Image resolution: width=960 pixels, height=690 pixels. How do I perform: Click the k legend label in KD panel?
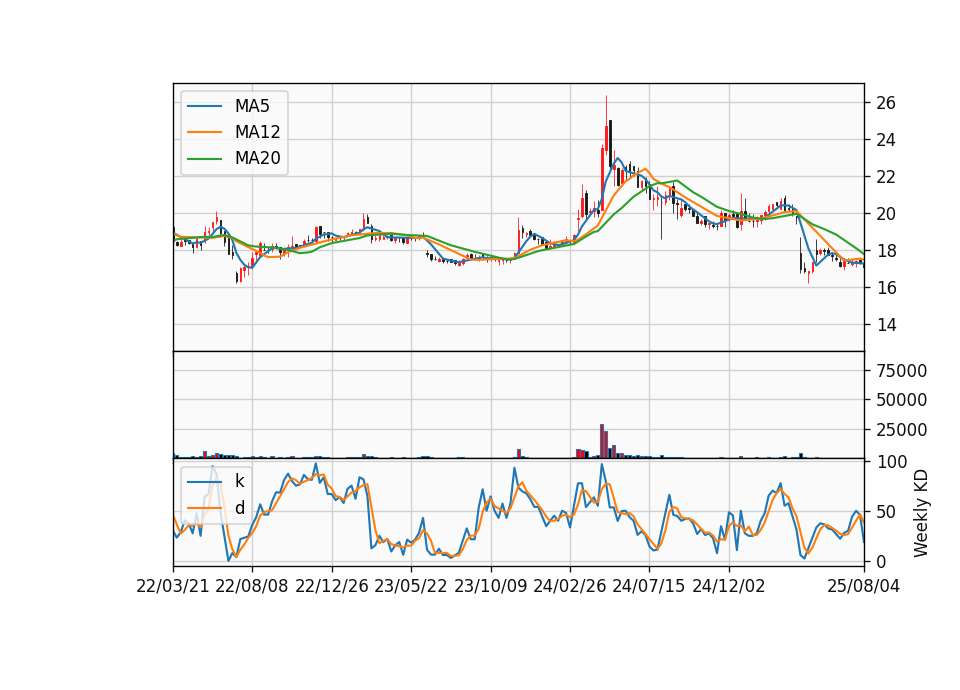239,481
